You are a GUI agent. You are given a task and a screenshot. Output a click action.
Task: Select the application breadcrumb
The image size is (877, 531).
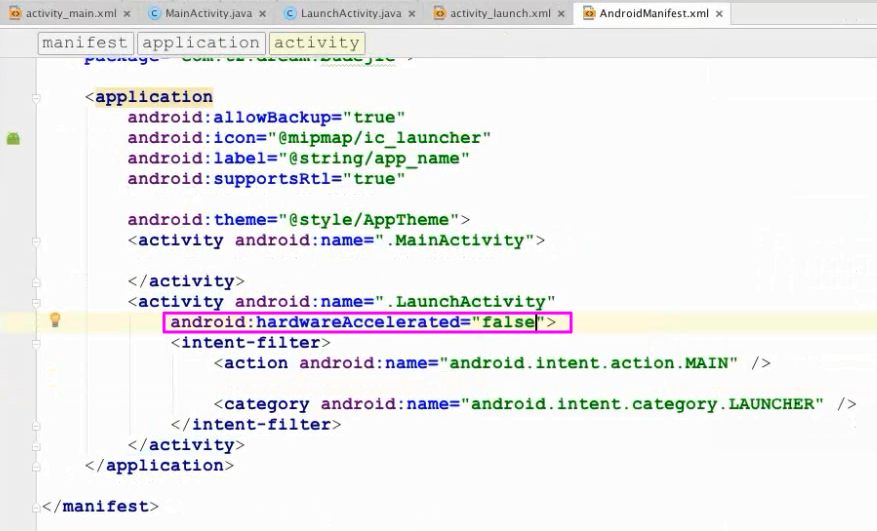coord(200,43)
